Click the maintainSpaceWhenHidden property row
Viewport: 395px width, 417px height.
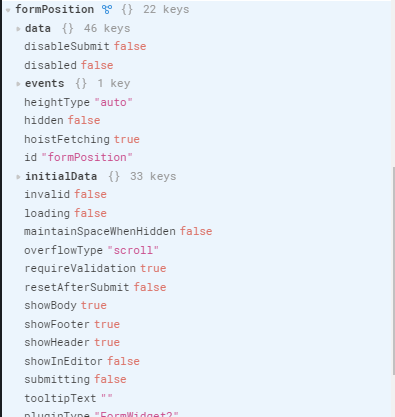point(118,231)
